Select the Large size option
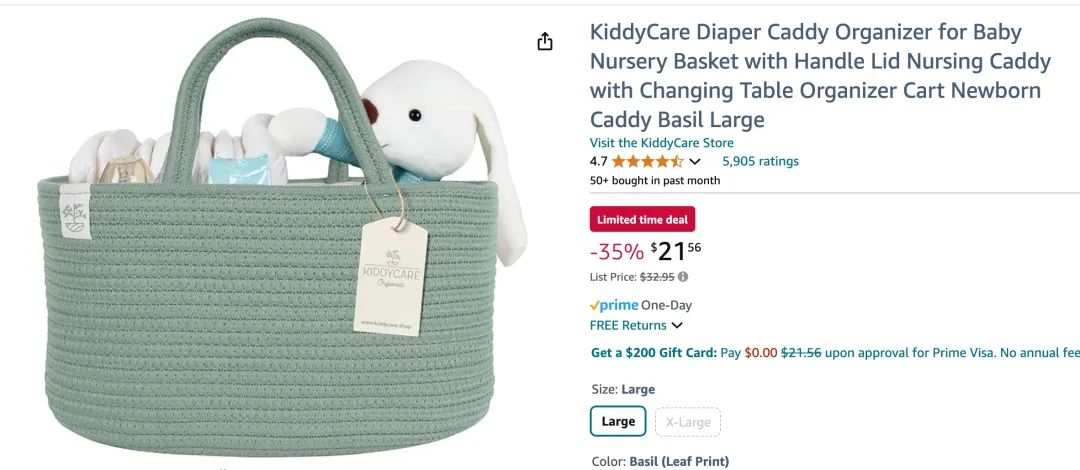1080x470 pixels. pyautogui.click(x=618, y=422)
